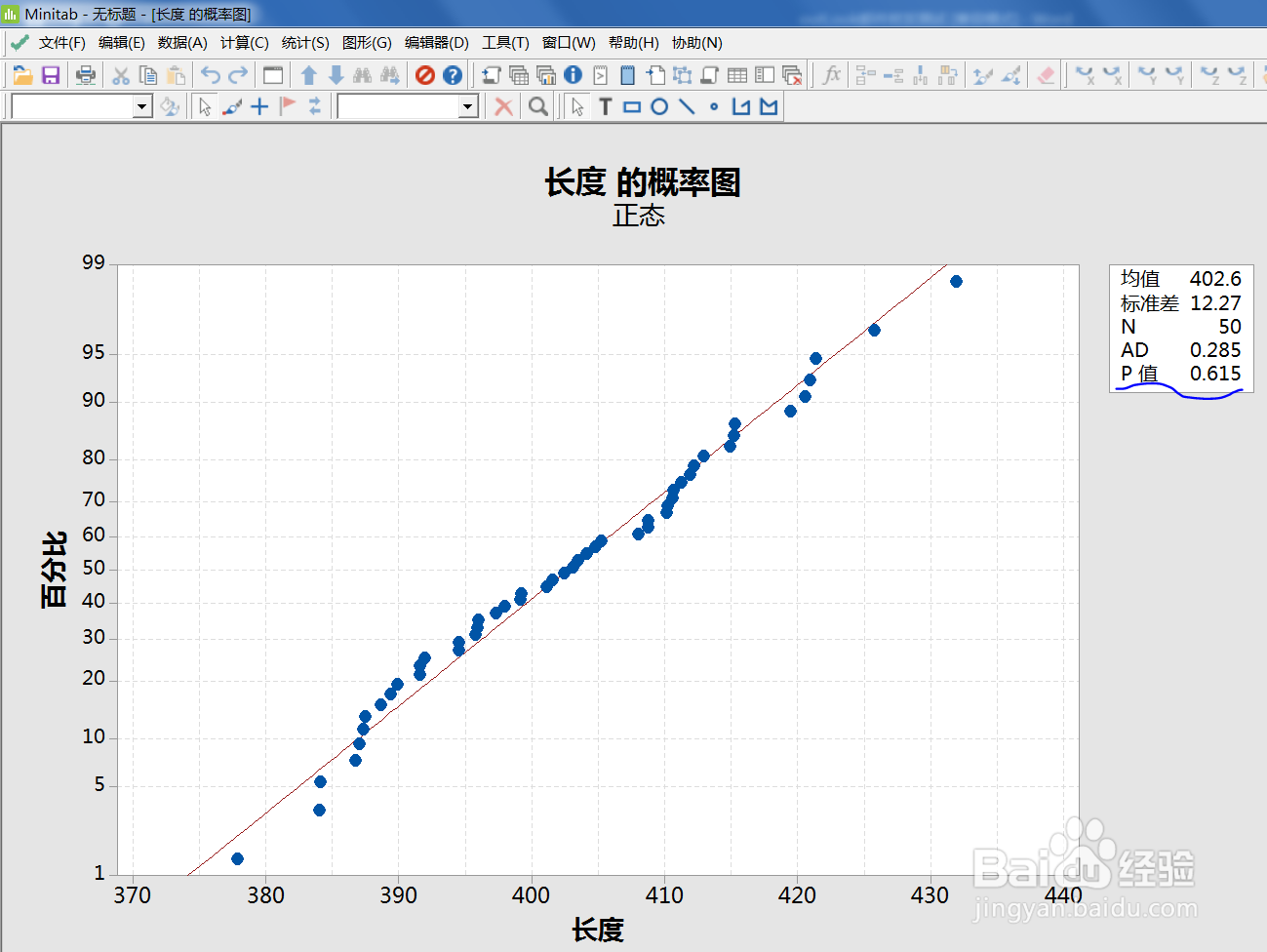Toggle Crosshairs mode with plus icon

coord(259,106)
